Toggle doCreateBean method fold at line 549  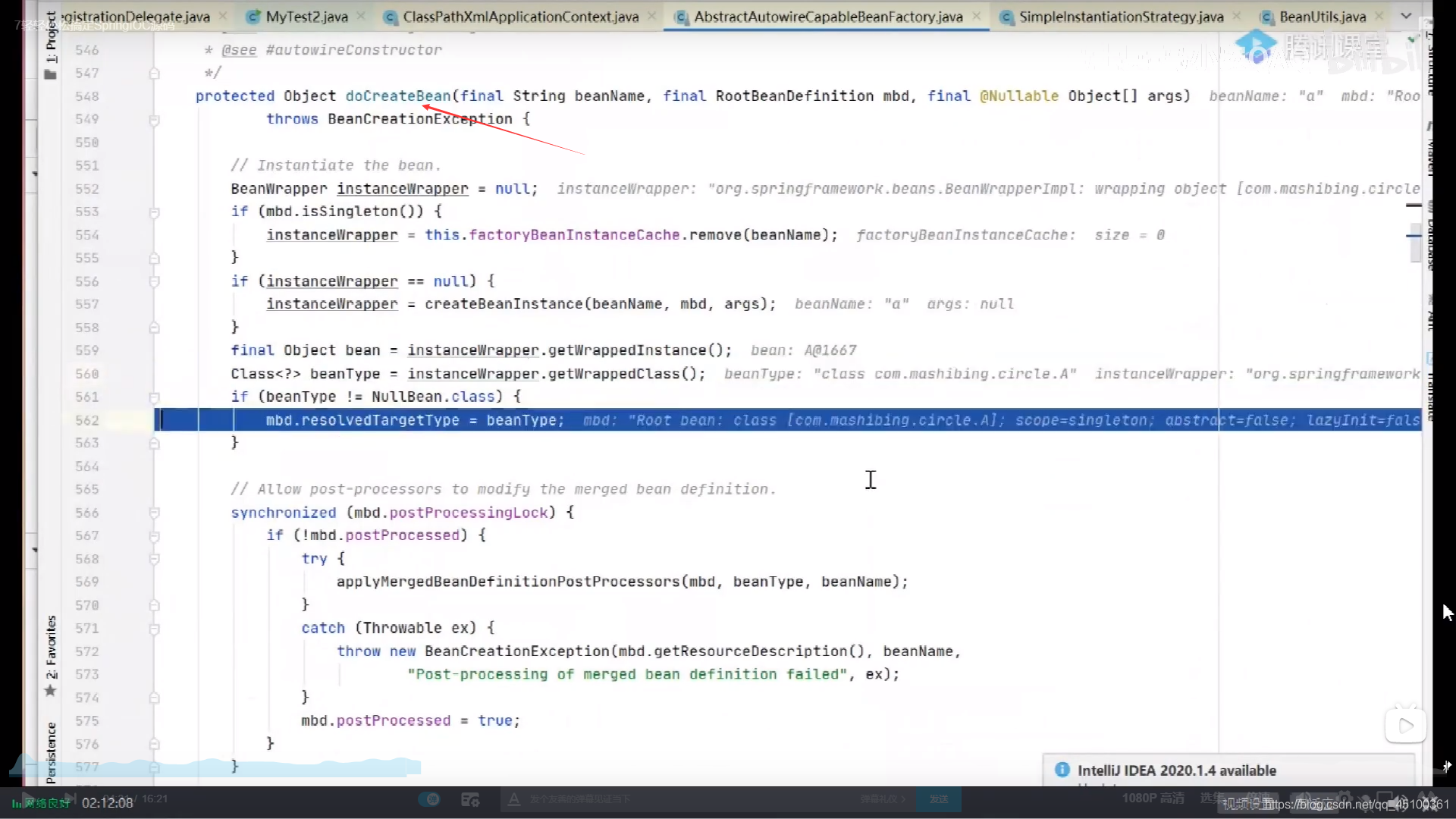[154, 120]
